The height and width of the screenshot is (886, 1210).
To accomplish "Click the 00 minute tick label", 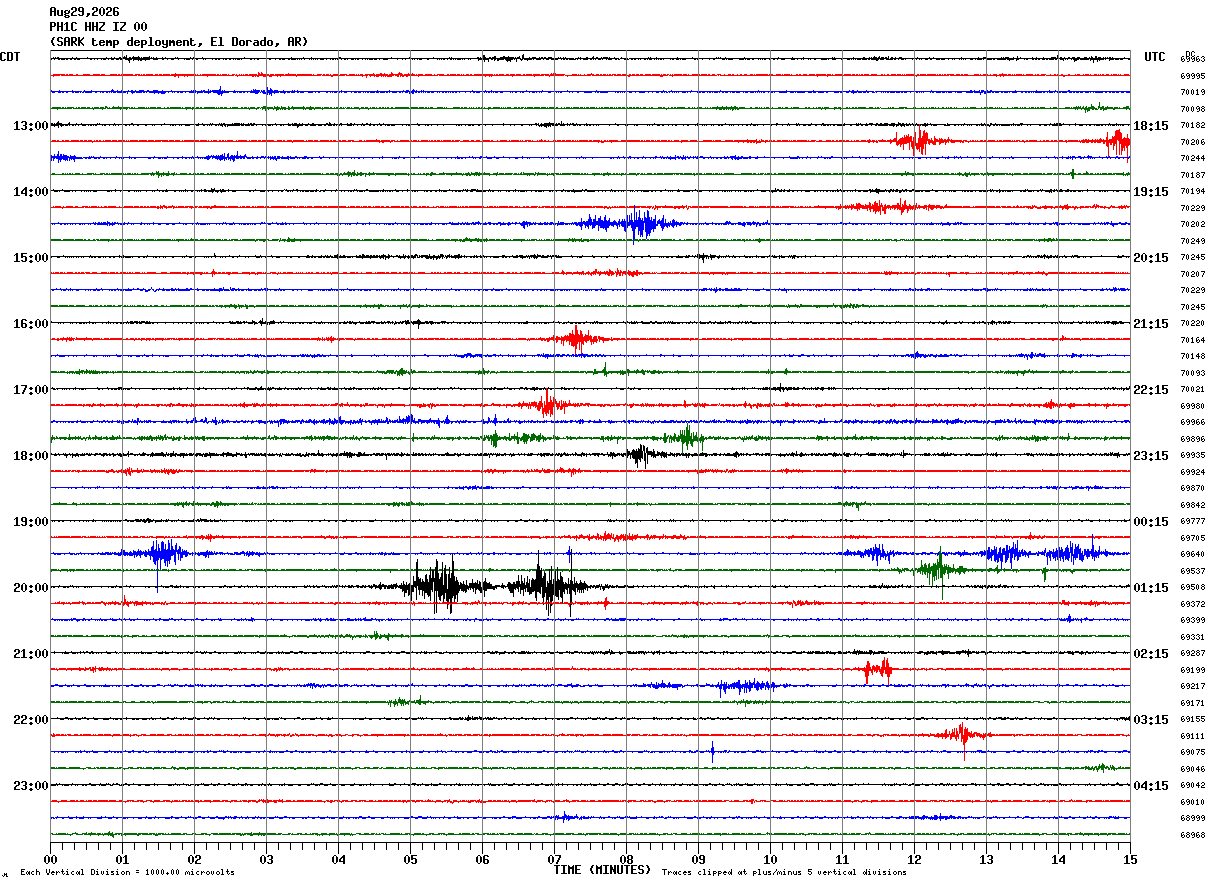I will pyautogui.click(x=51, y=859).
